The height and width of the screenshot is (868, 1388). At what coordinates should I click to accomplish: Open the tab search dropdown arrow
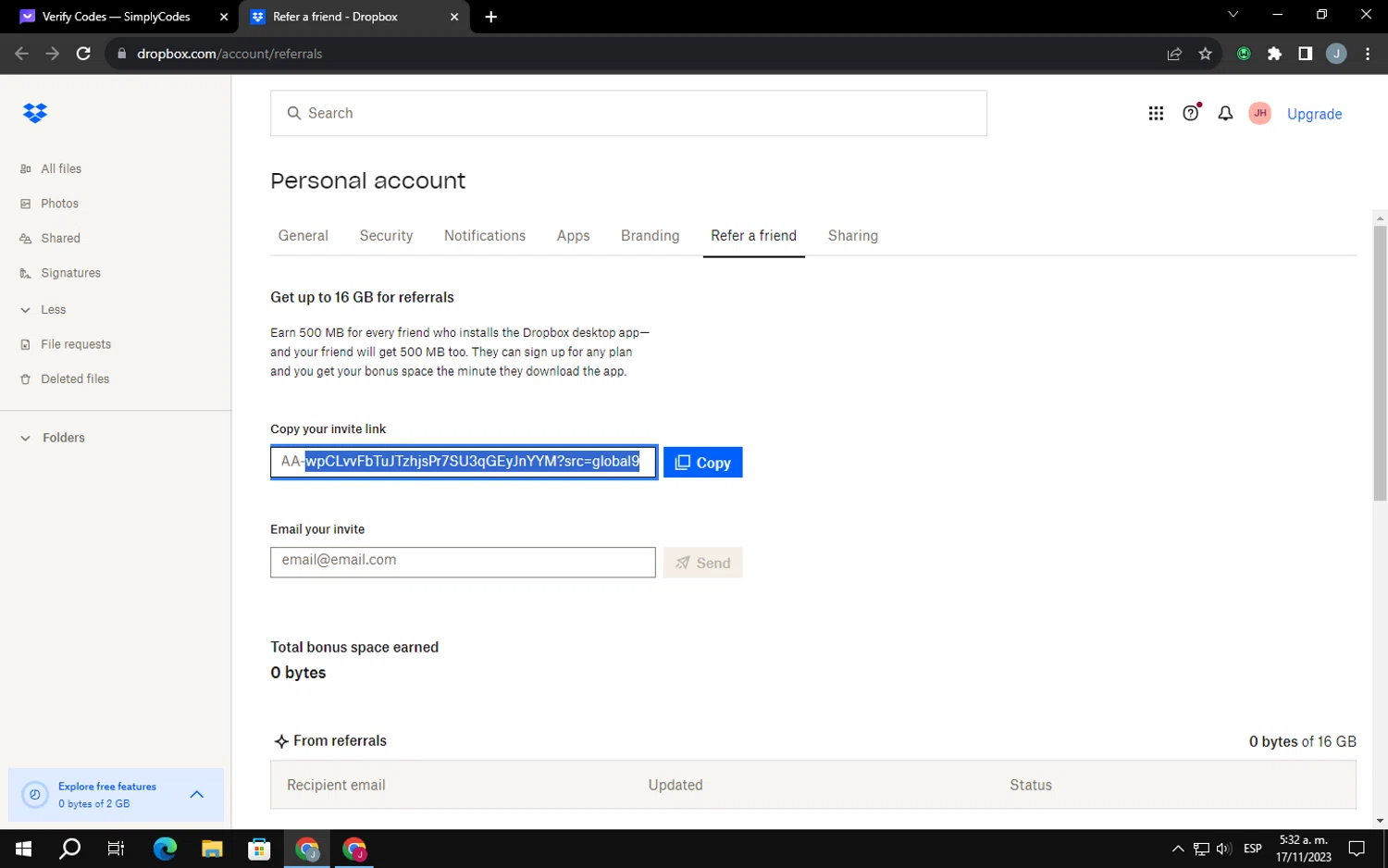pos(1233,14)
